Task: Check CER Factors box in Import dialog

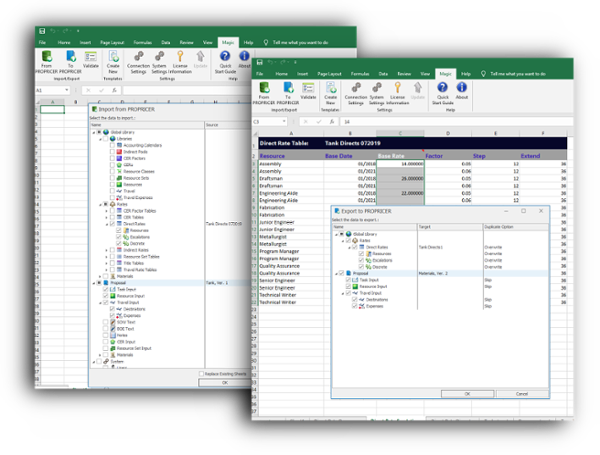Action: [112, 158]
